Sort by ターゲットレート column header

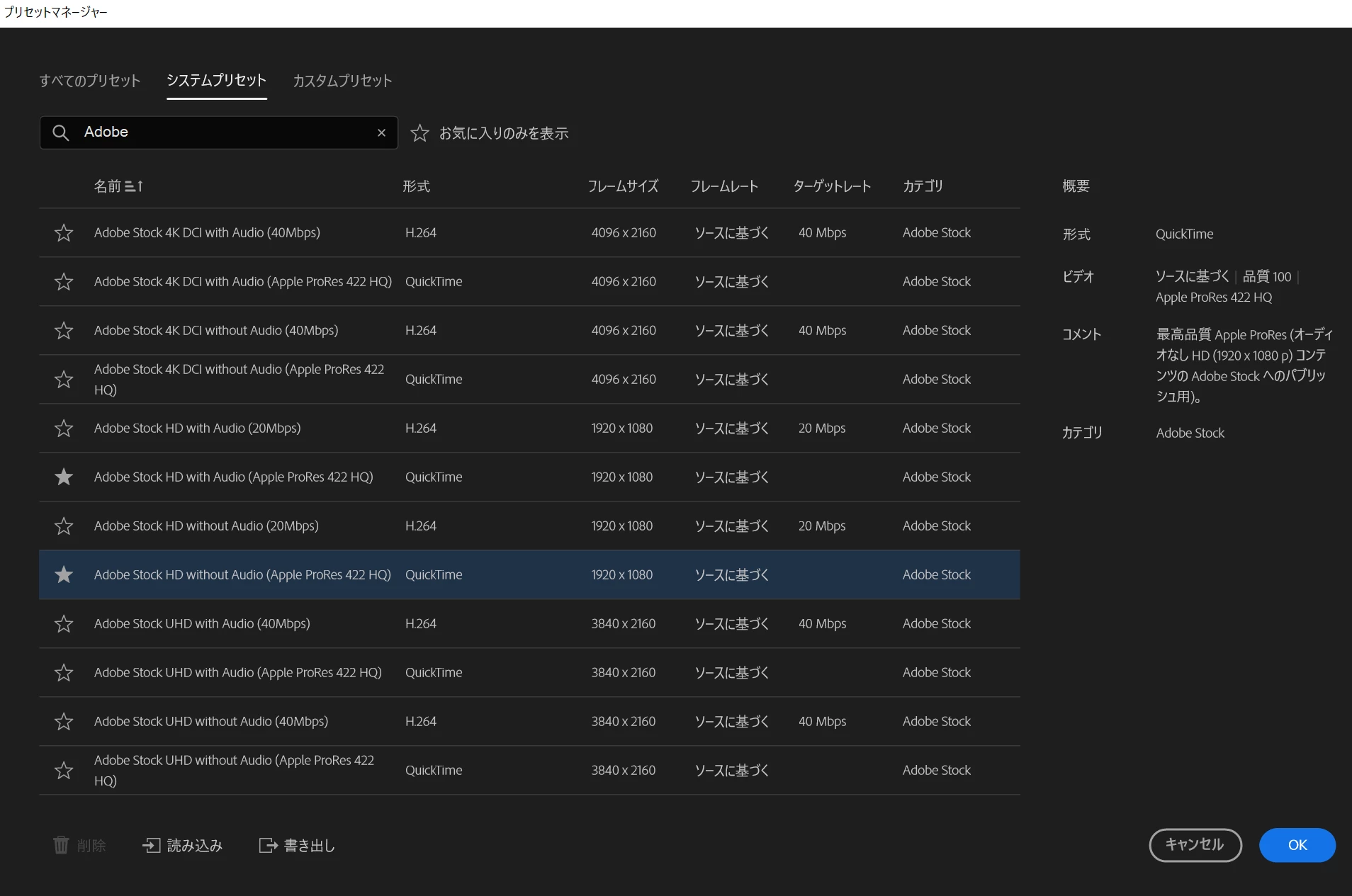(832, 186)
